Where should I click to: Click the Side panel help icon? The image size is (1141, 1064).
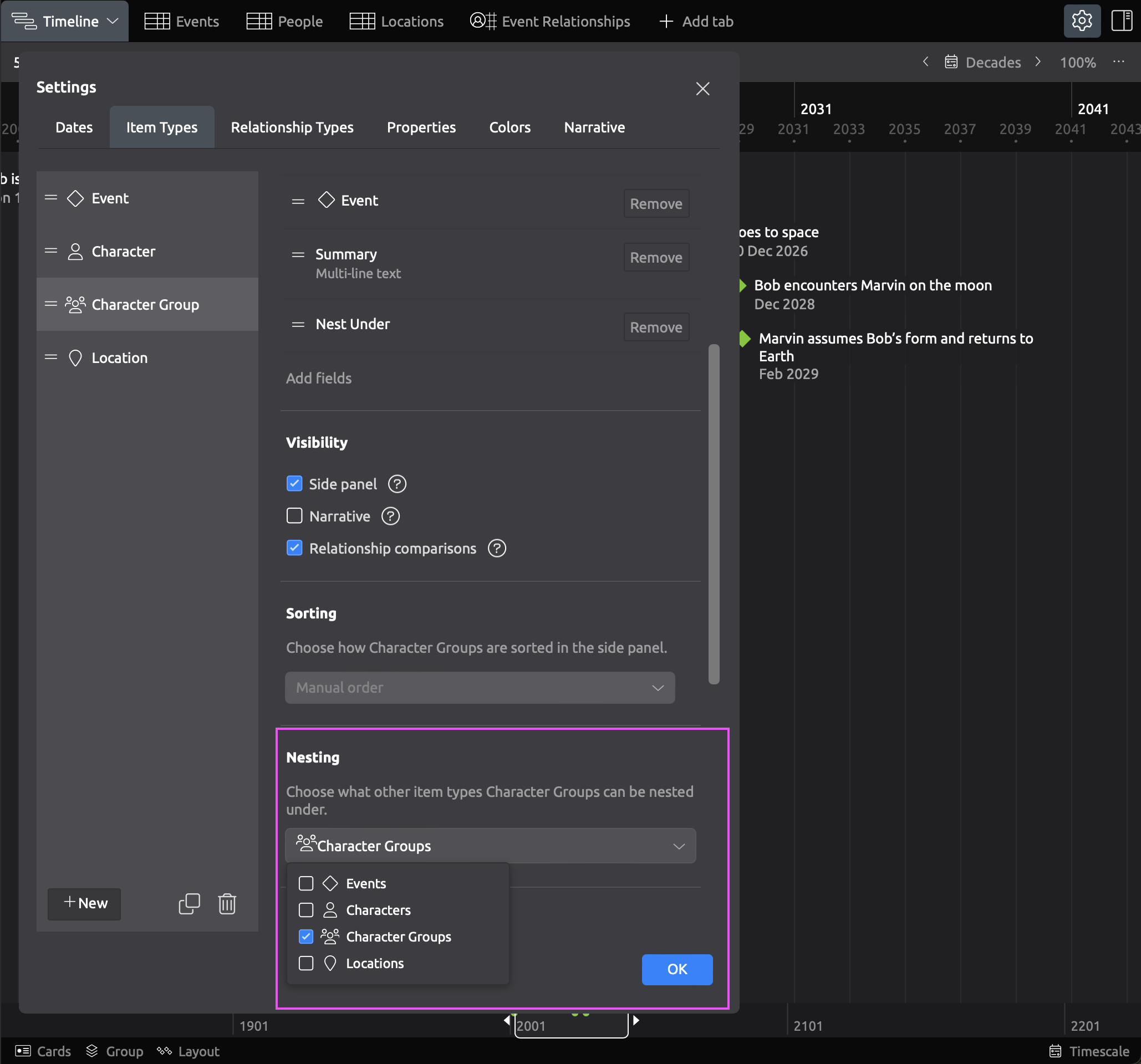click(x=396, y=484)
